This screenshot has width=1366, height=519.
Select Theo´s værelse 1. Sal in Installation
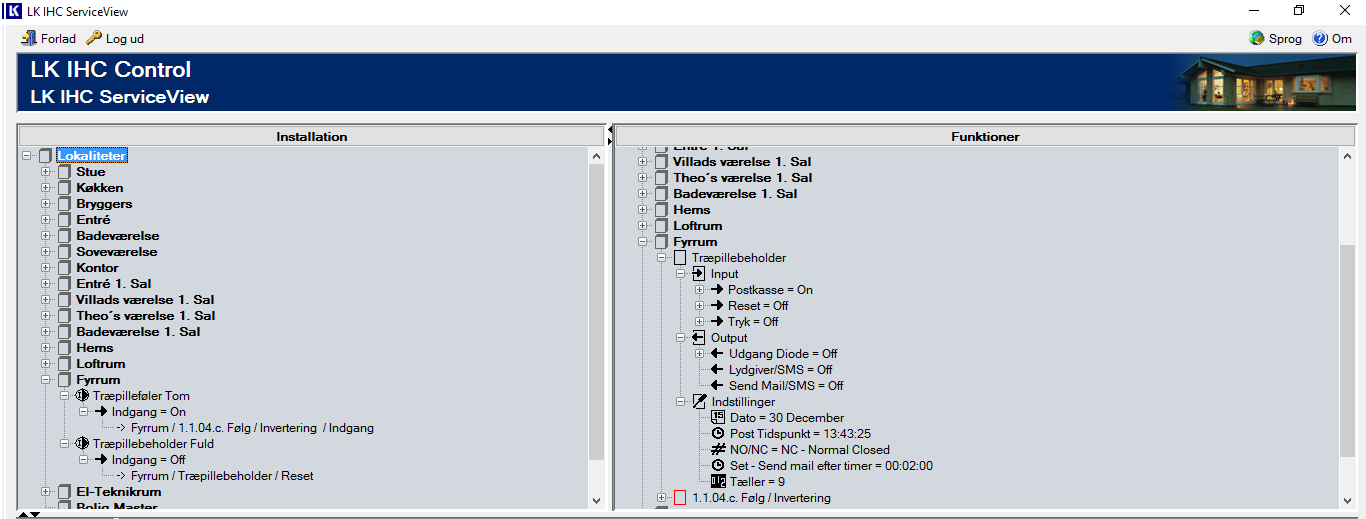(x=146, y=316)
